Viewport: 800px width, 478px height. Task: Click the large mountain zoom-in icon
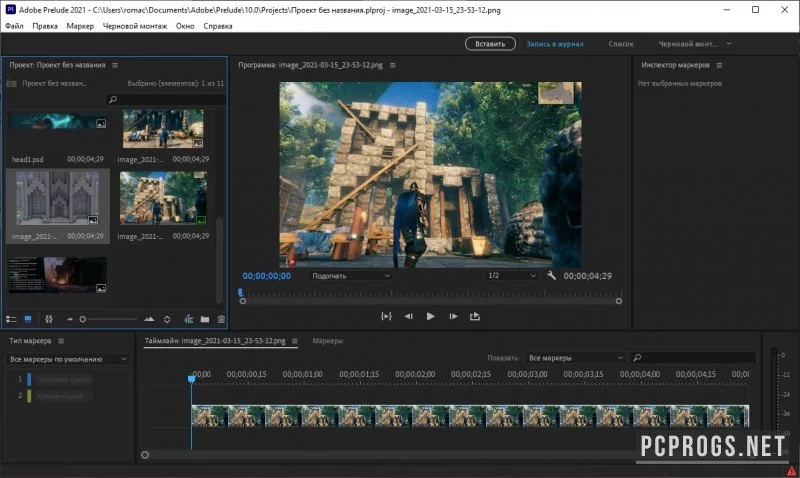[149, 319]
